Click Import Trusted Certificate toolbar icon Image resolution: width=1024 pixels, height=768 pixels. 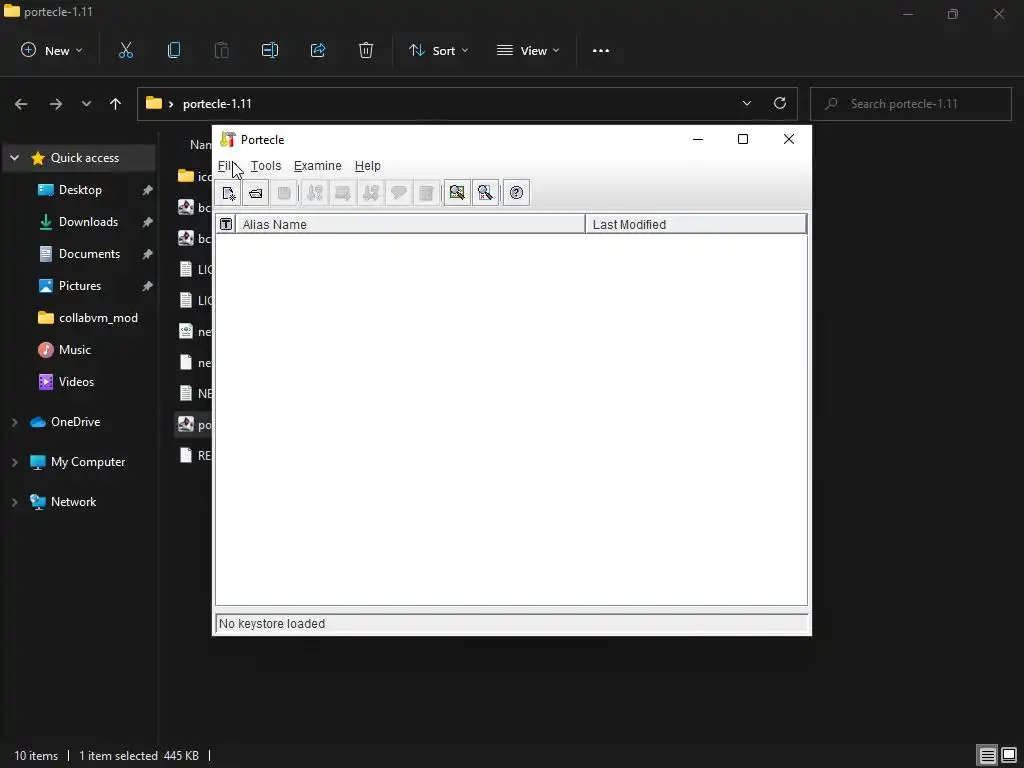click(x=343, y=193)
